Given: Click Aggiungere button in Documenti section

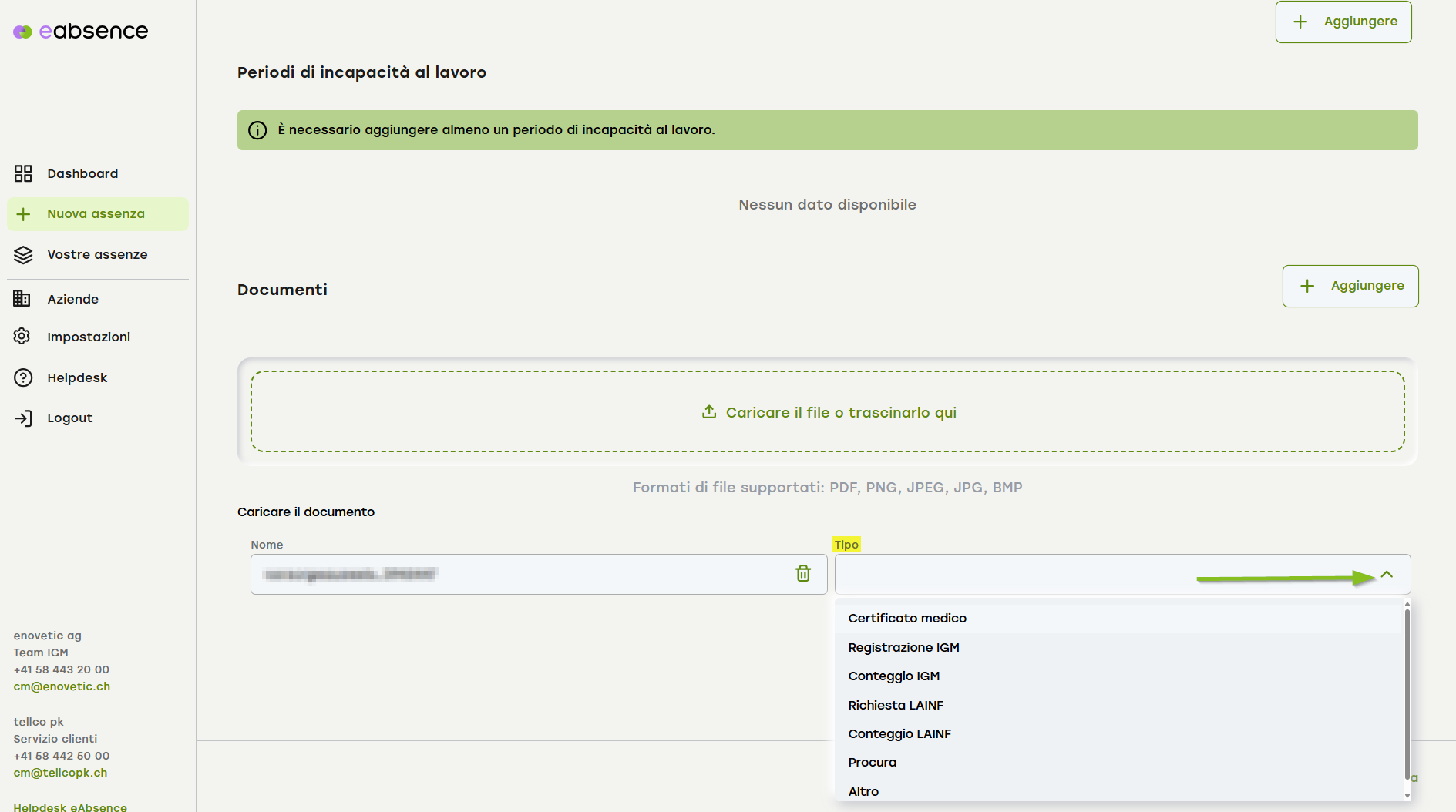Looking at the screenshot, I should click(1350, 286).
